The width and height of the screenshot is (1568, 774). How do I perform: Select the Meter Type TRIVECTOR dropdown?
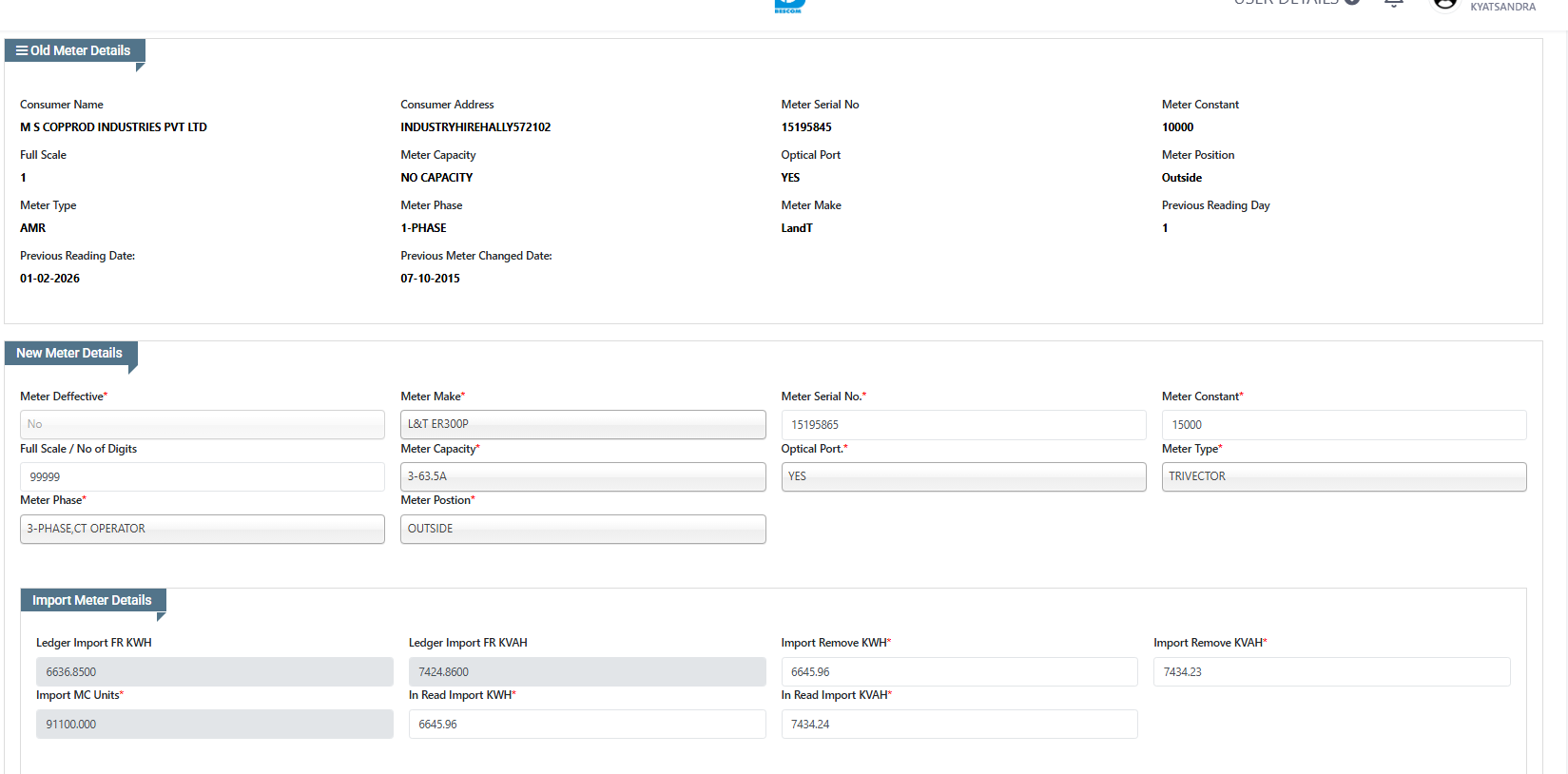(x=1343, y=476)
